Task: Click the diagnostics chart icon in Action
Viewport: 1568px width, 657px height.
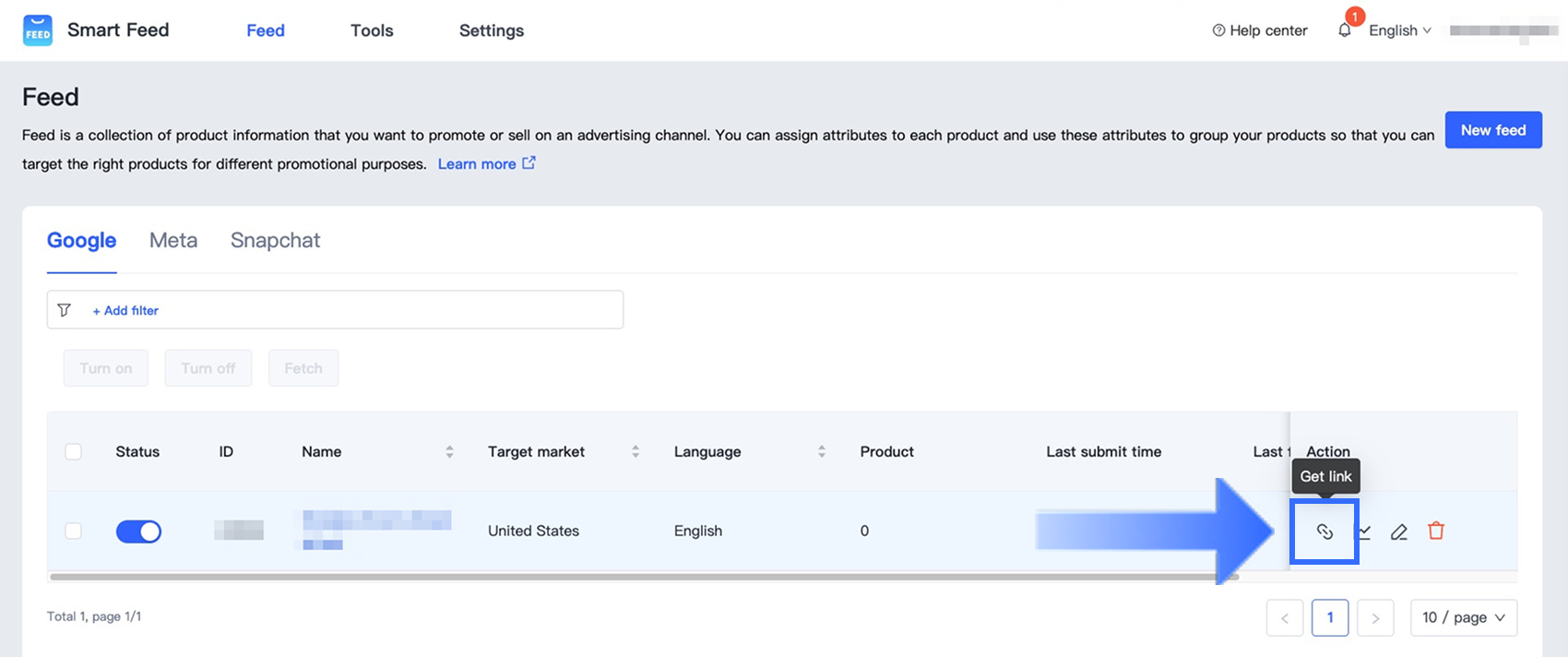Action: click(x=1365, y=532)
